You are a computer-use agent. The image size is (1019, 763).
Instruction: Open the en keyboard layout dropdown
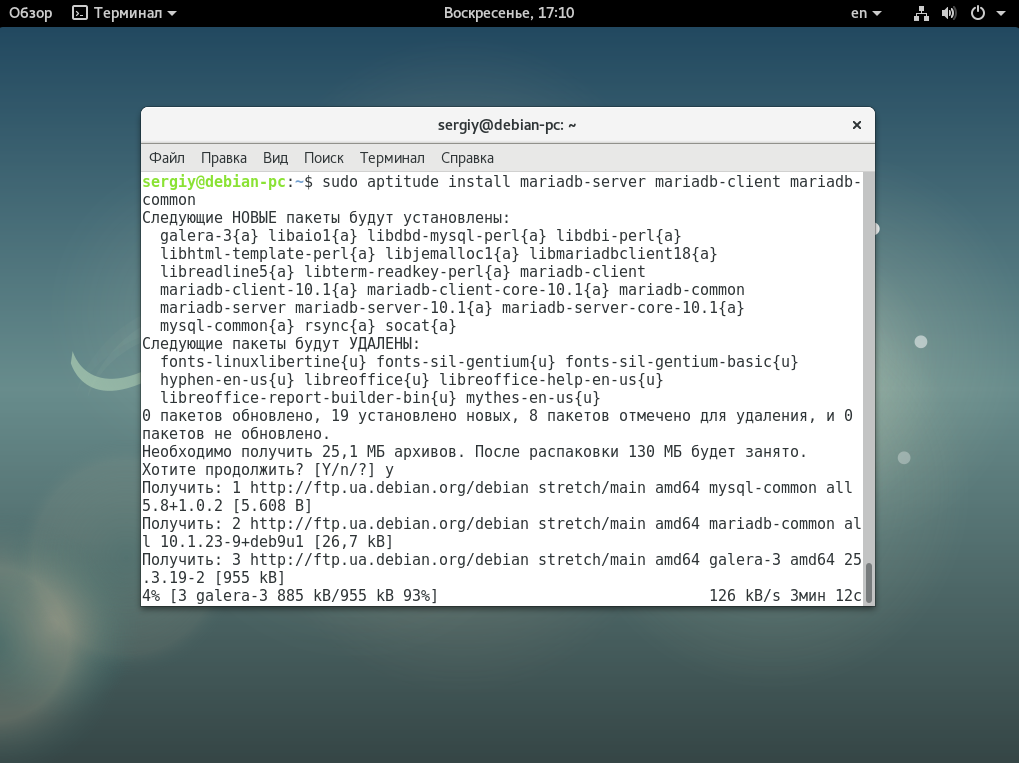(x=865, y=14)
